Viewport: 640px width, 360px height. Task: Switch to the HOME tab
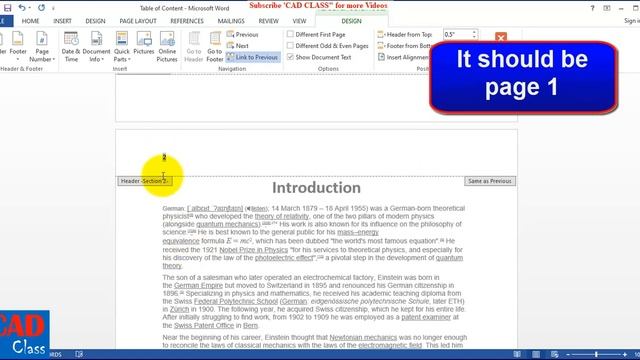pyautogui.click(x=31, y=21)
